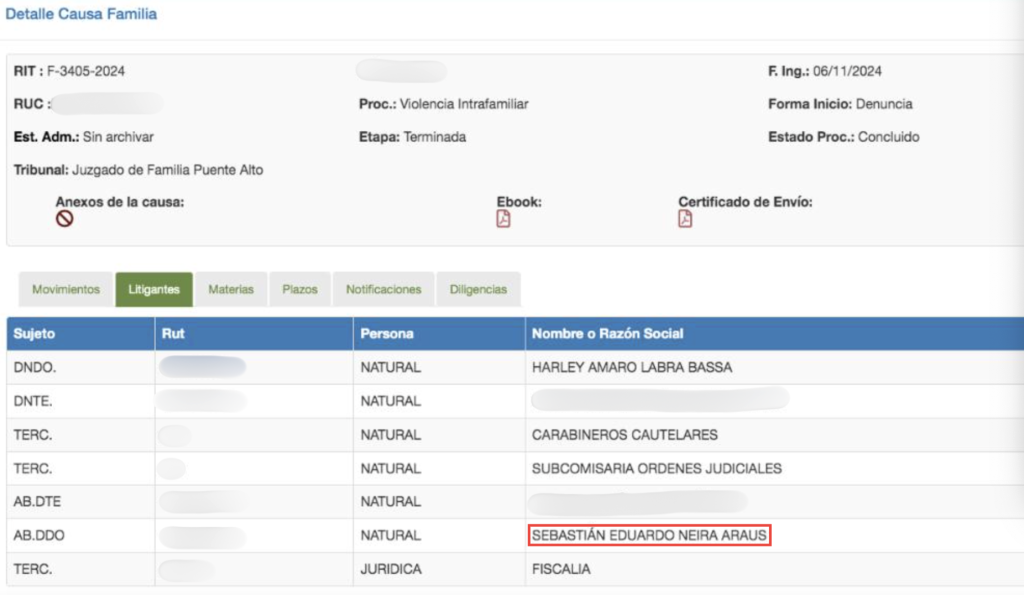The width and height of the screenshot is (1024, 595).
Task: Click the Persona column header
Action: click(387, 334)
